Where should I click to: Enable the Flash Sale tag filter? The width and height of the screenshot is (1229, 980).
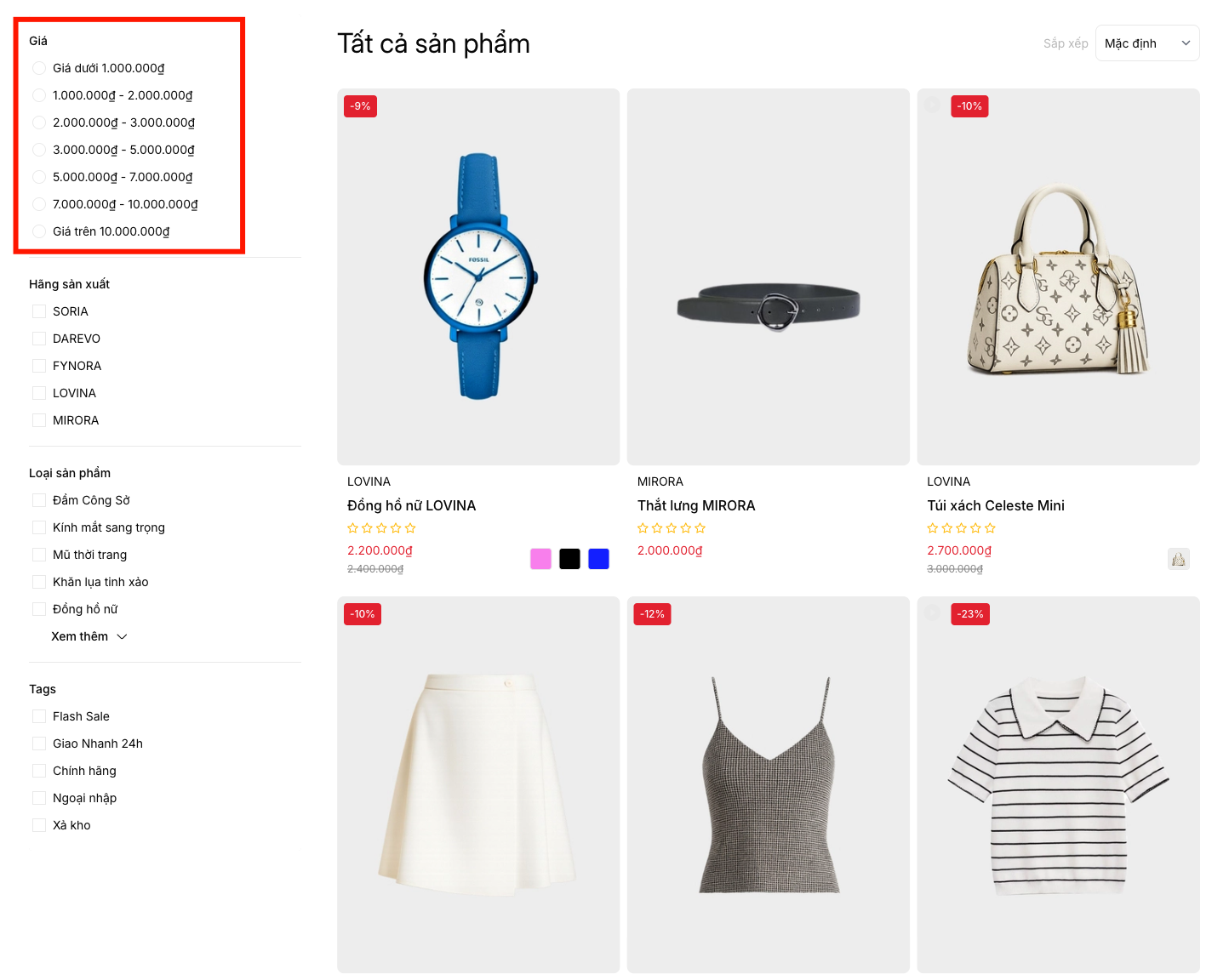pos(39,716)
